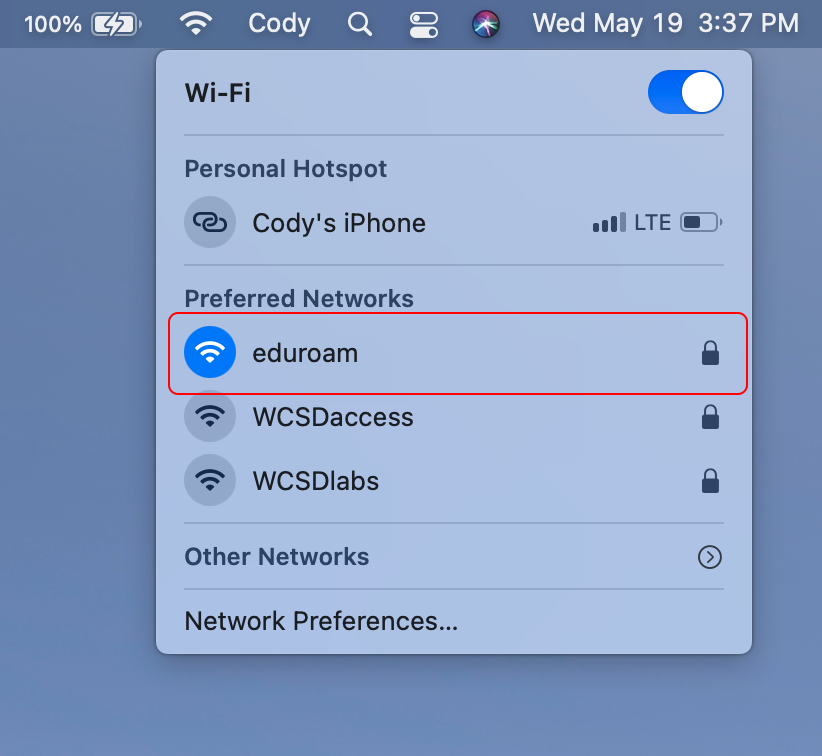Click the WCSDaccess Wi-Fi signal icon

pos(210,417)
